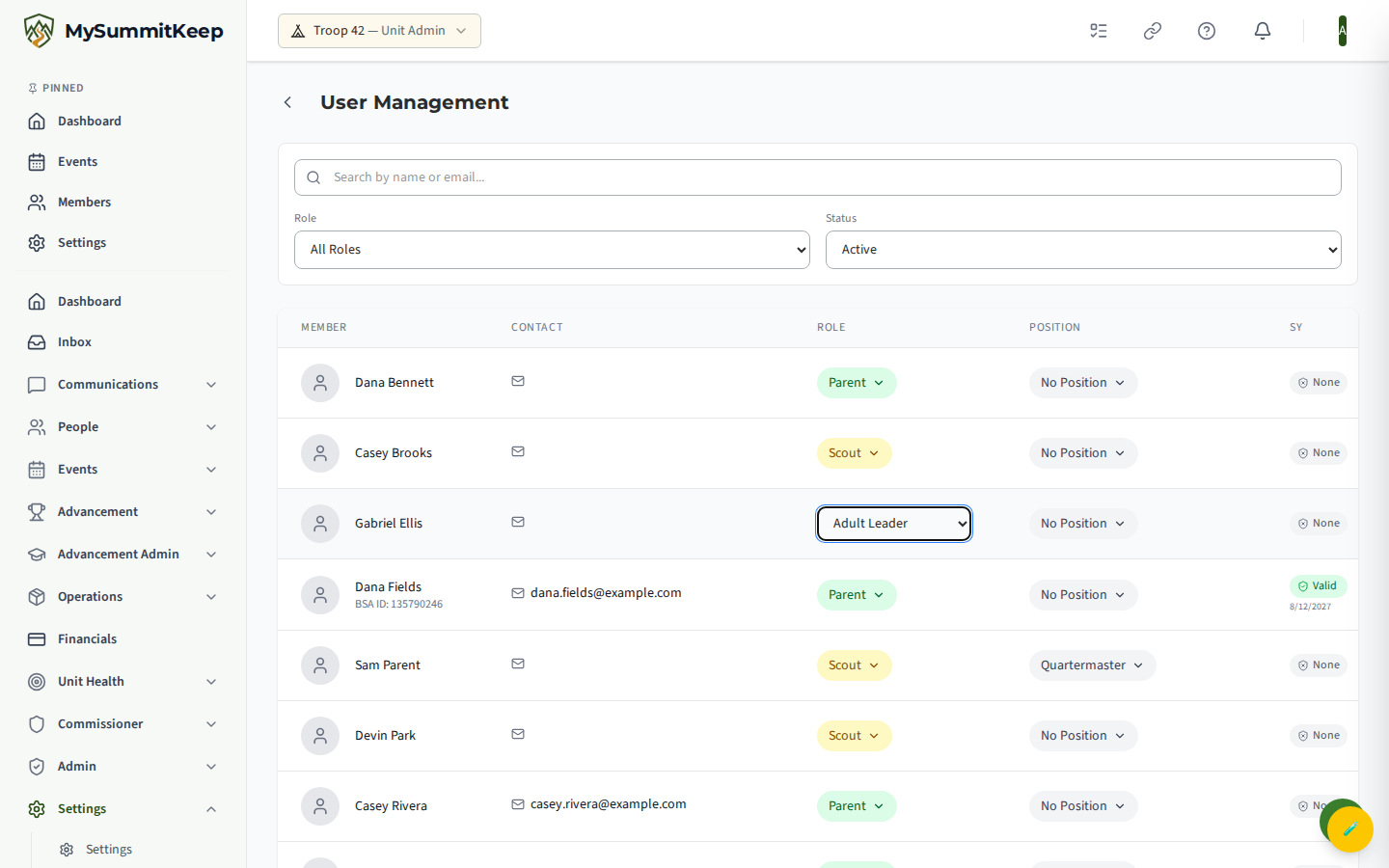
Task: Open Inbox in the sidebar
Action: pyautogui.click(x=123, y=341)
